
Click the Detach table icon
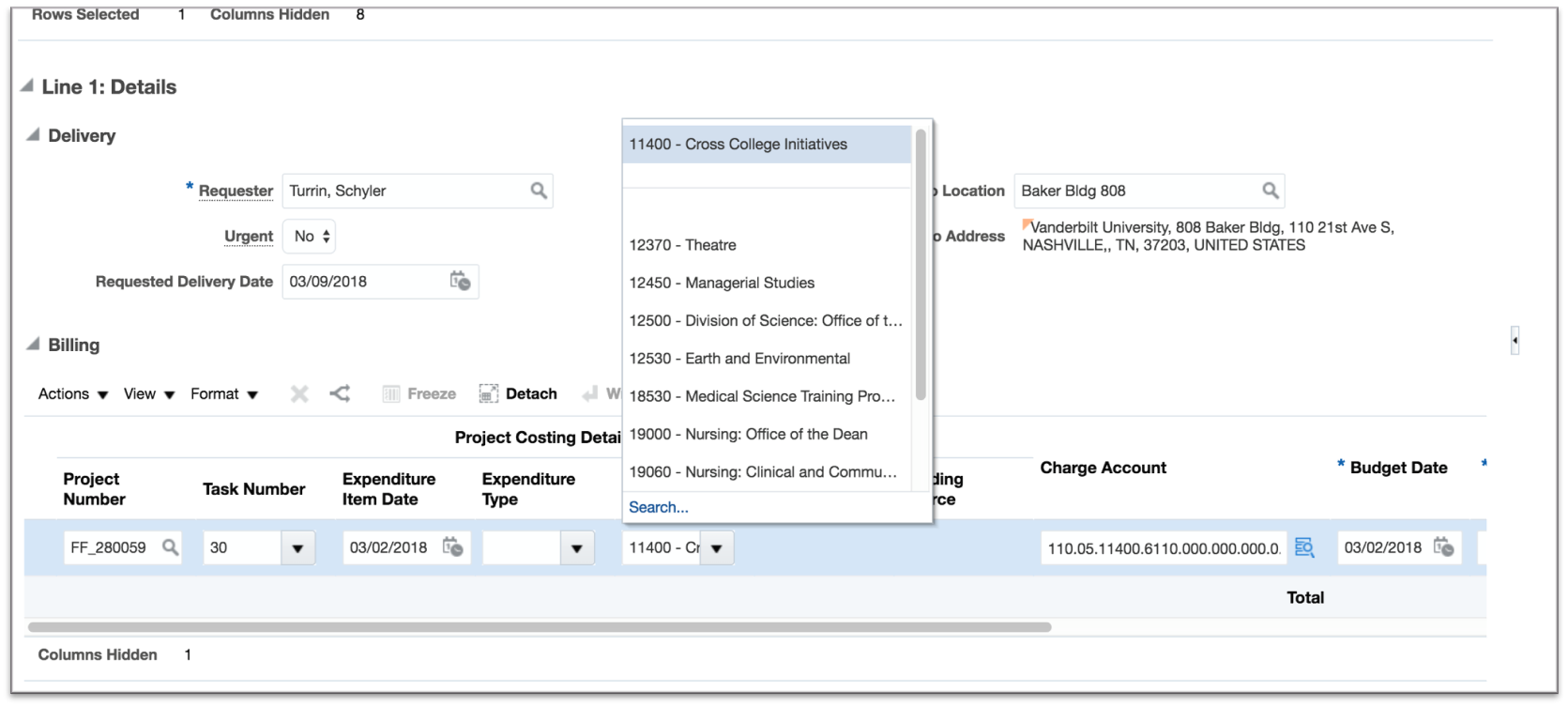(x=489, y=393)
